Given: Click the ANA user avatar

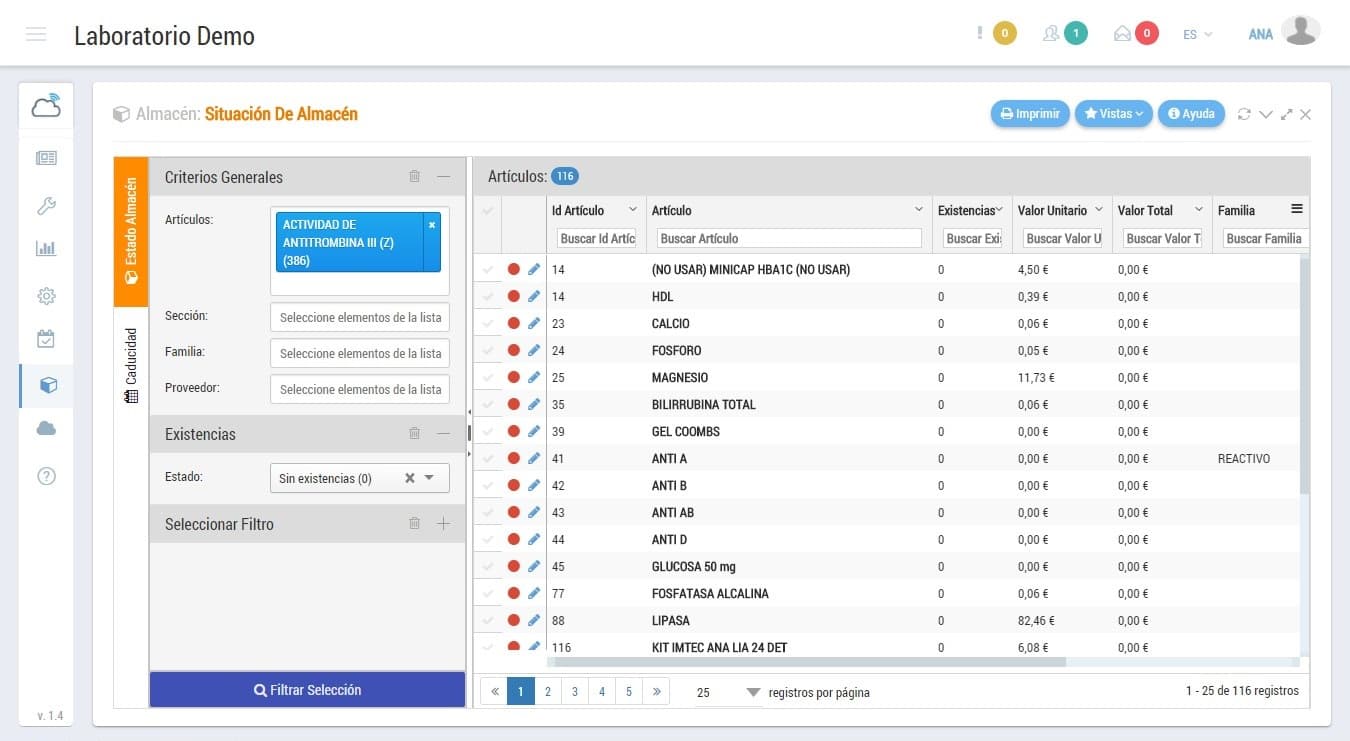Looking at the screenshot, I should pyautogui.click(x=1300, y=31).
